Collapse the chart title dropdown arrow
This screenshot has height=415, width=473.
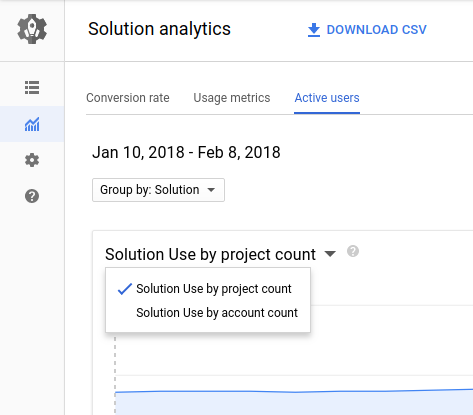(x=330, y=254)
